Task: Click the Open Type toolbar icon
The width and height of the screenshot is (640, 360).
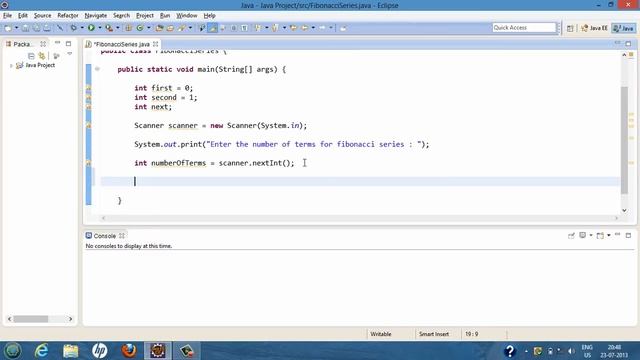Action: tap(159, 28)
